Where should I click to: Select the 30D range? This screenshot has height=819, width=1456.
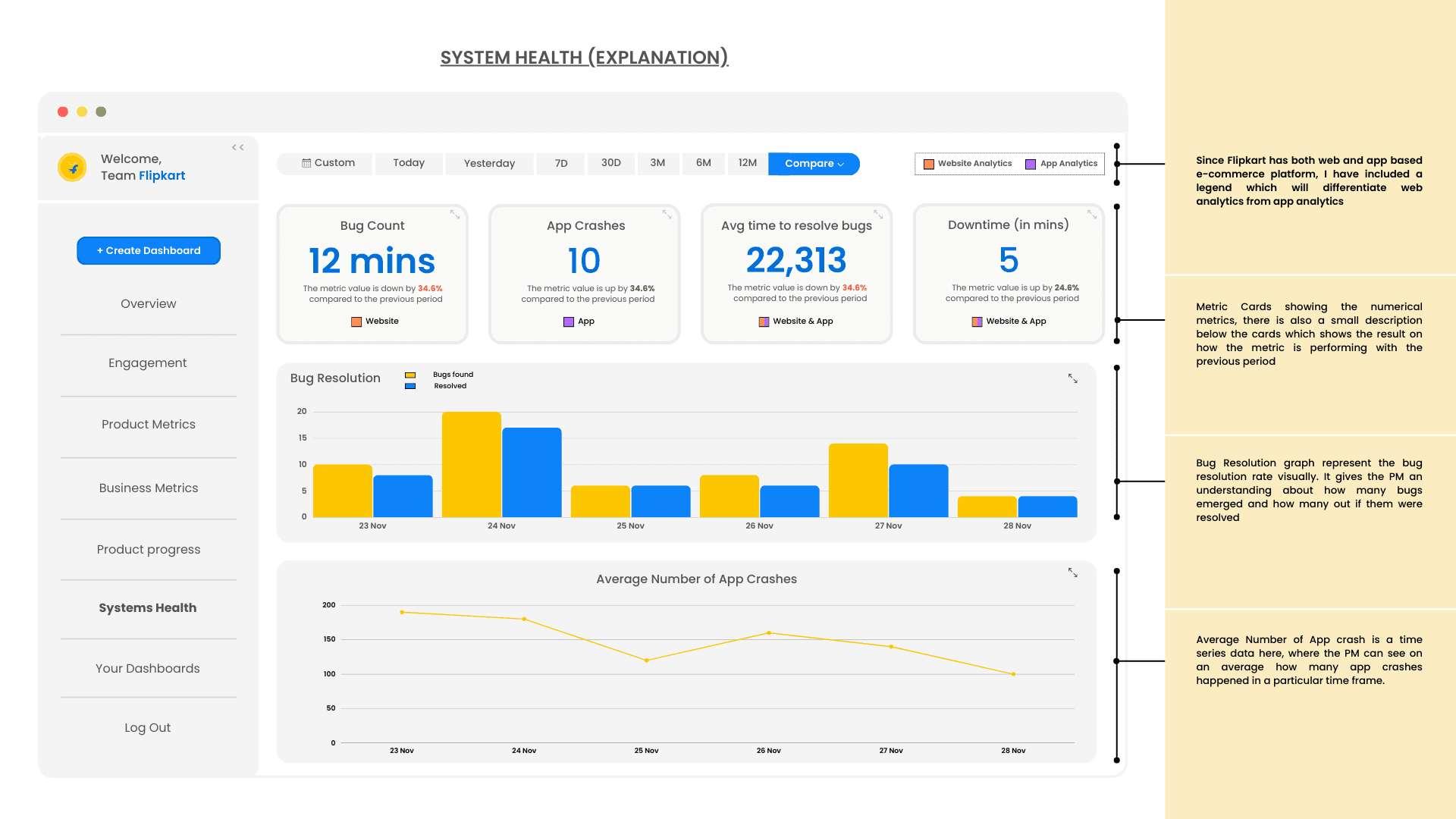[x=611, y=163]
